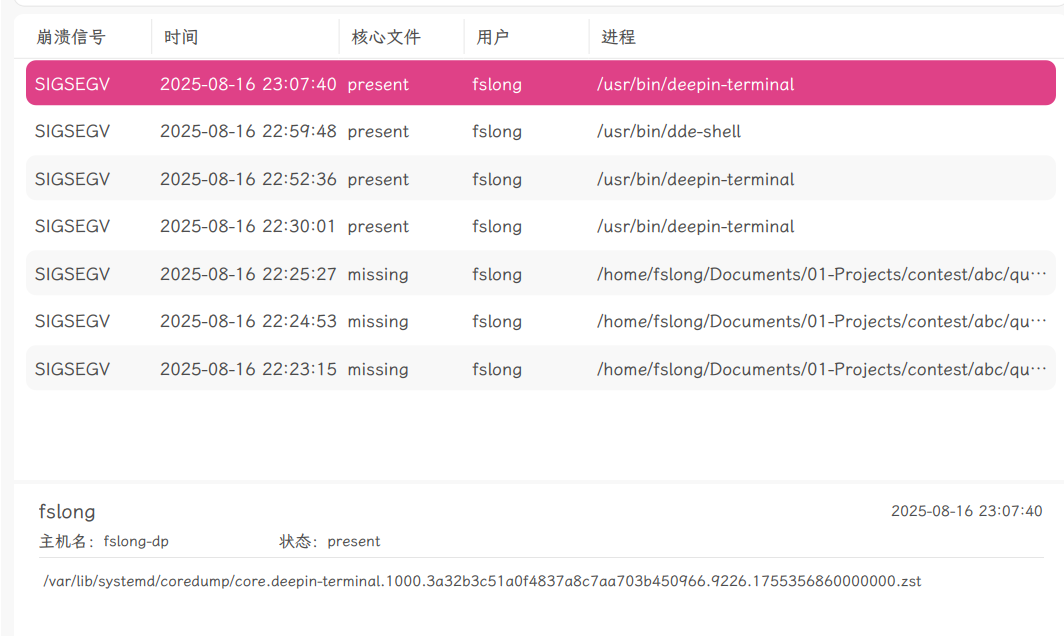Click the /usr/bin/dde-shell process entry

pos(669,131)
